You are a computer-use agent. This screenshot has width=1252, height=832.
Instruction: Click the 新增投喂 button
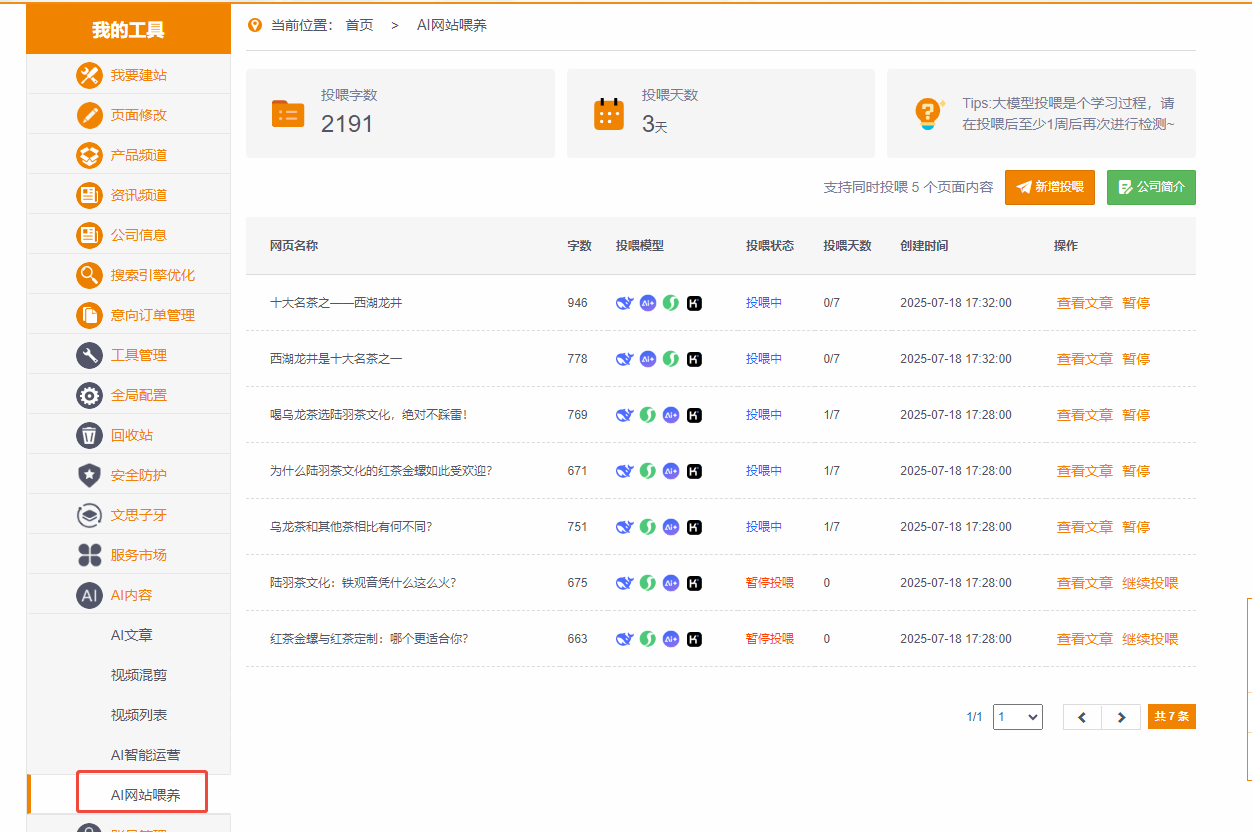1050,187
